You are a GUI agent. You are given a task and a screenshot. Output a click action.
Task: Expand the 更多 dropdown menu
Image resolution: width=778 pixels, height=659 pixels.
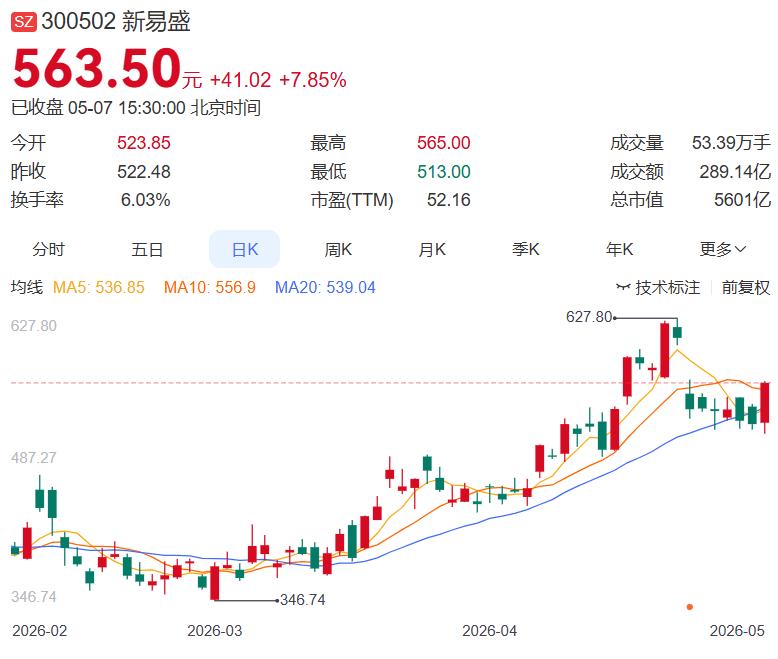coord(722,249)
